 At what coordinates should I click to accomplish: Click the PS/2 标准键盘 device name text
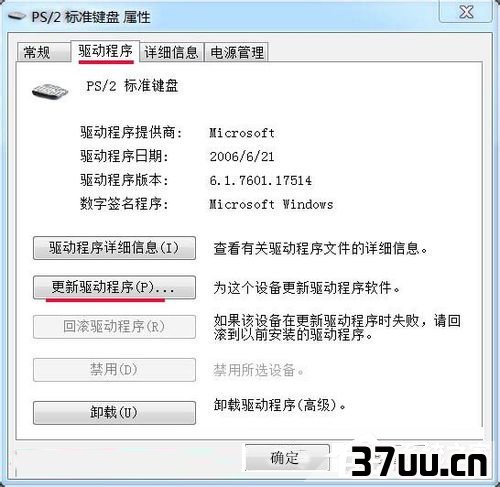click(132, 86)
